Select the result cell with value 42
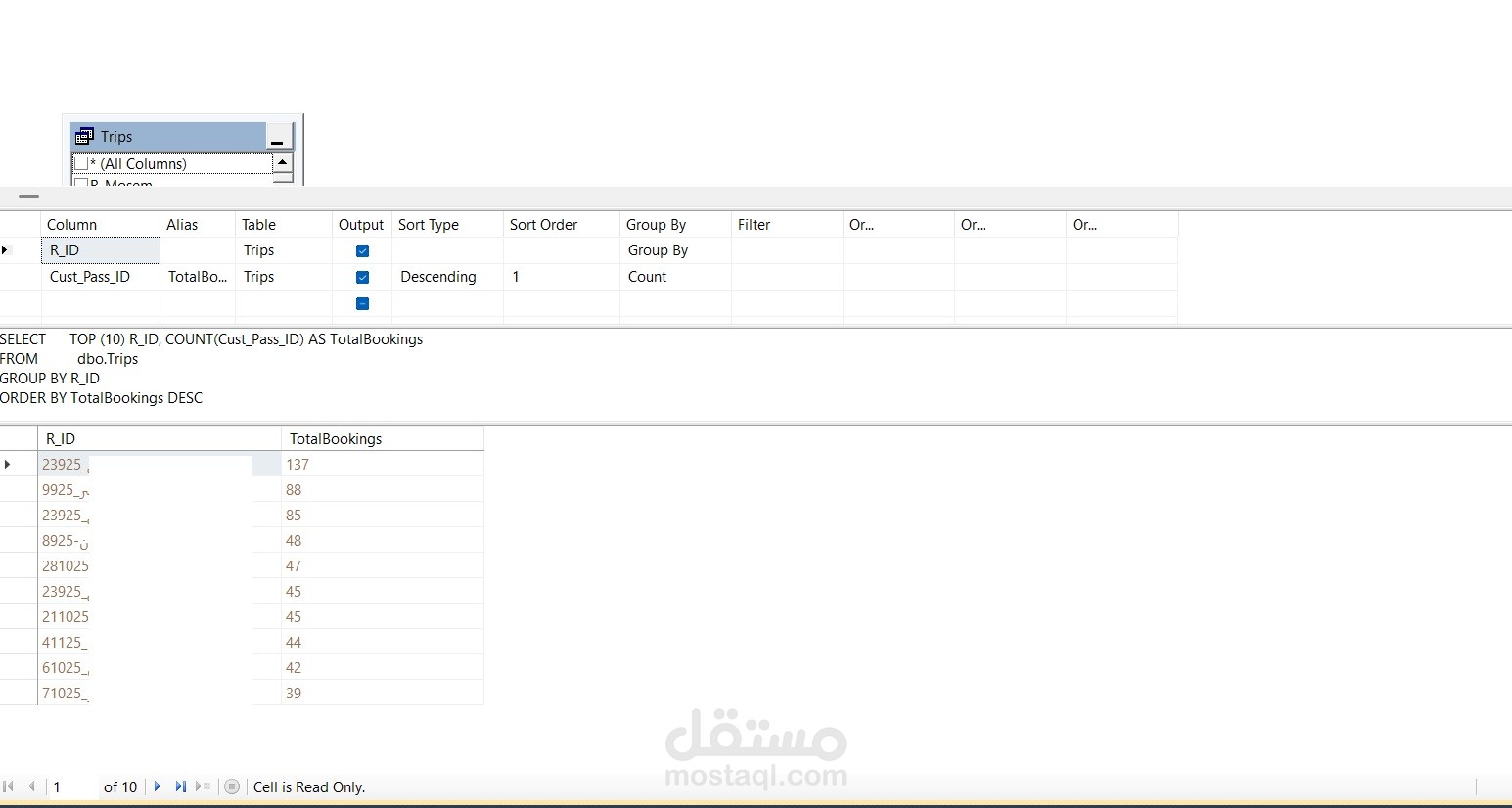 tap(383, 668)
